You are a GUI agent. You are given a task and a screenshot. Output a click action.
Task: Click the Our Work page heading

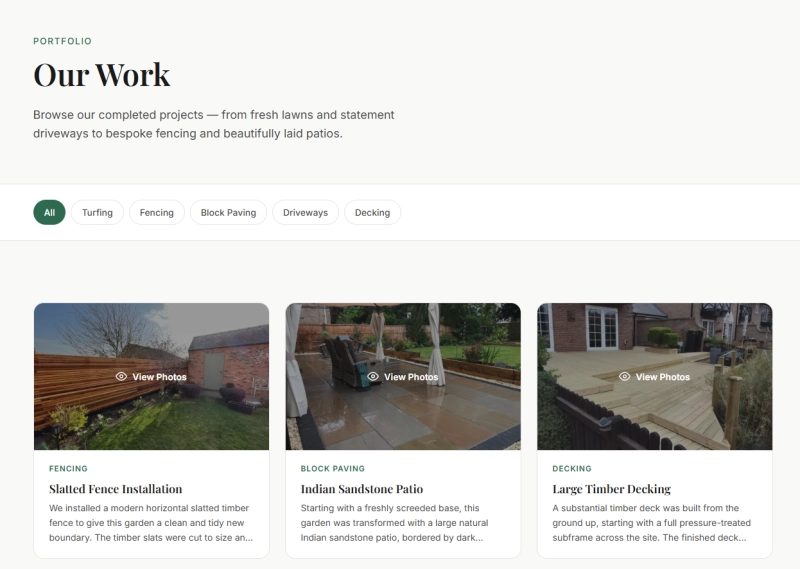point(102,75)
